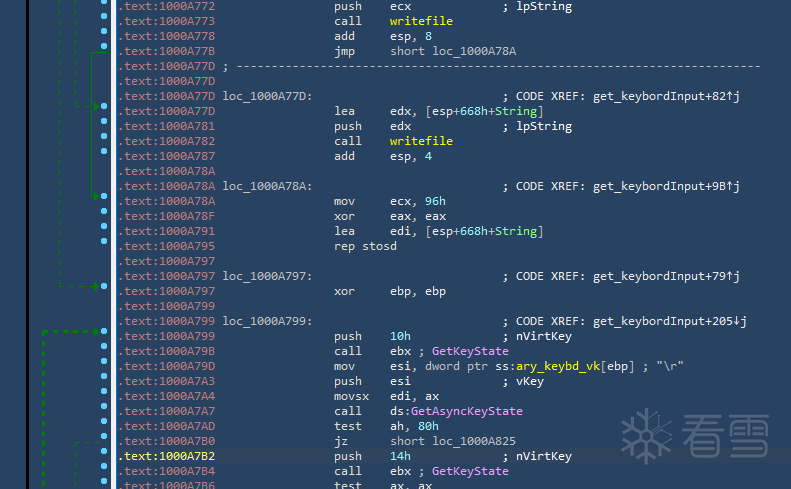The image size is (791, 489).
Task: Click nVirtKey comment at 1000A799
Action: coord(544,337)
